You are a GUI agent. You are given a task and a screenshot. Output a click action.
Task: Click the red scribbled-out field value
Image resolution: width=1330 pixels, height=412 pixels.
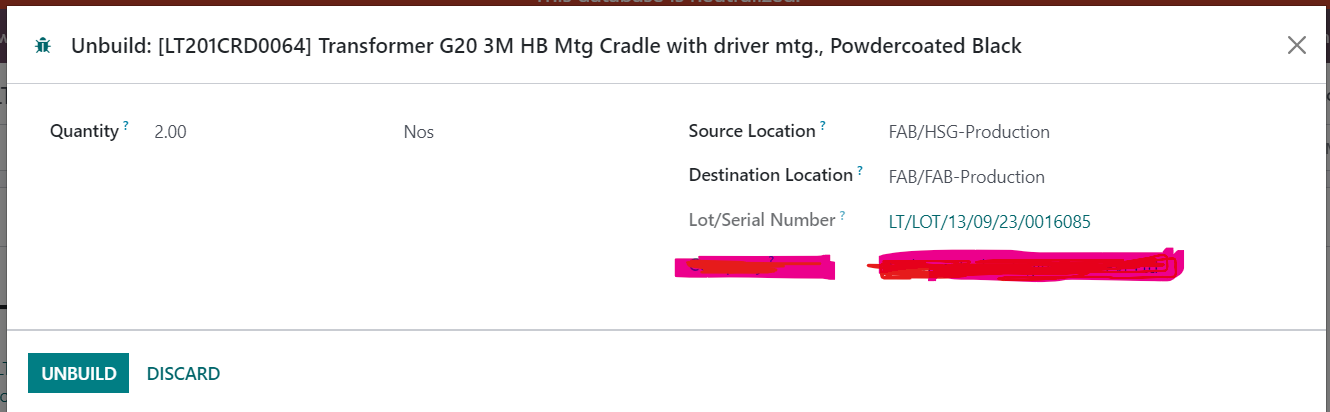(1025, 264)
